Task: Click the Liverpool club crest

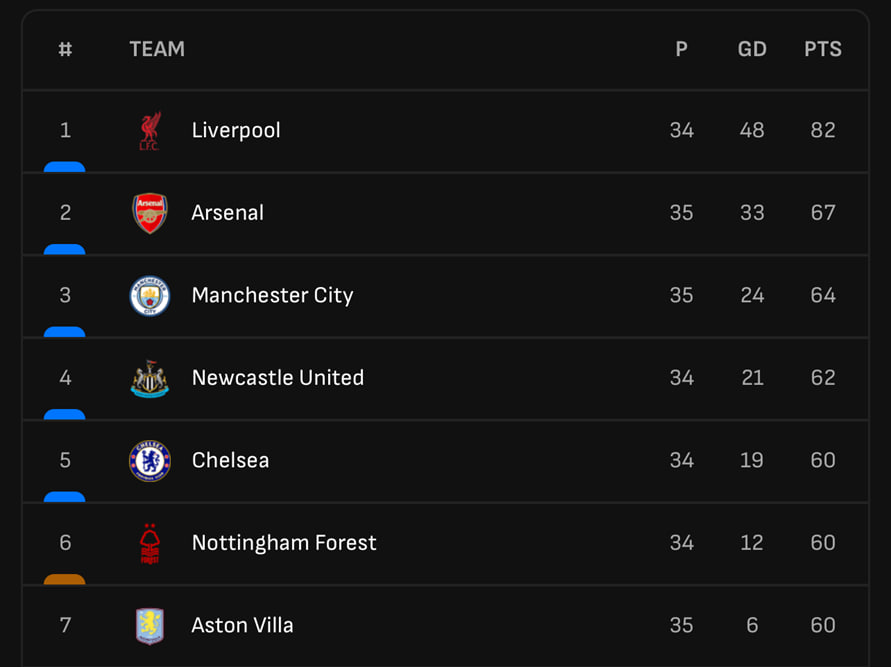Action: [x=150, y=131]
